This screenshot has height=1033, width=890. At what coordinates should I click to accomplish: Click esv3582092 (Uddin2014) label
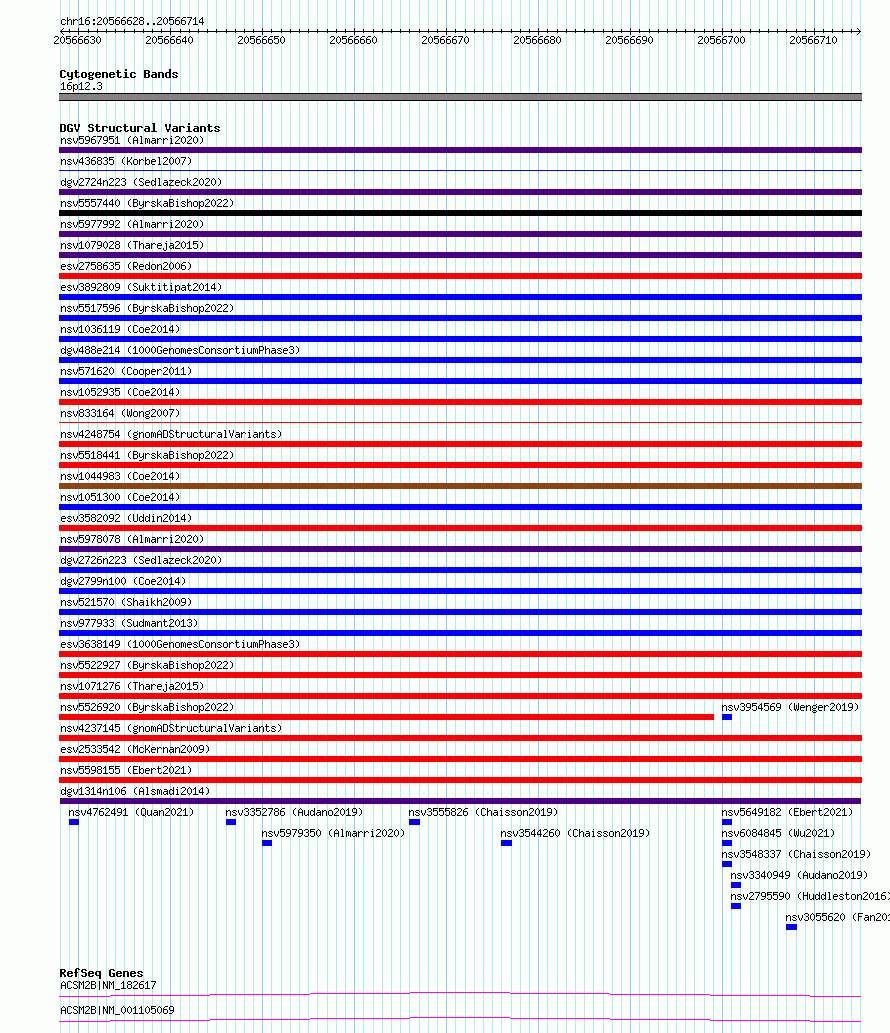click(126, 518)
